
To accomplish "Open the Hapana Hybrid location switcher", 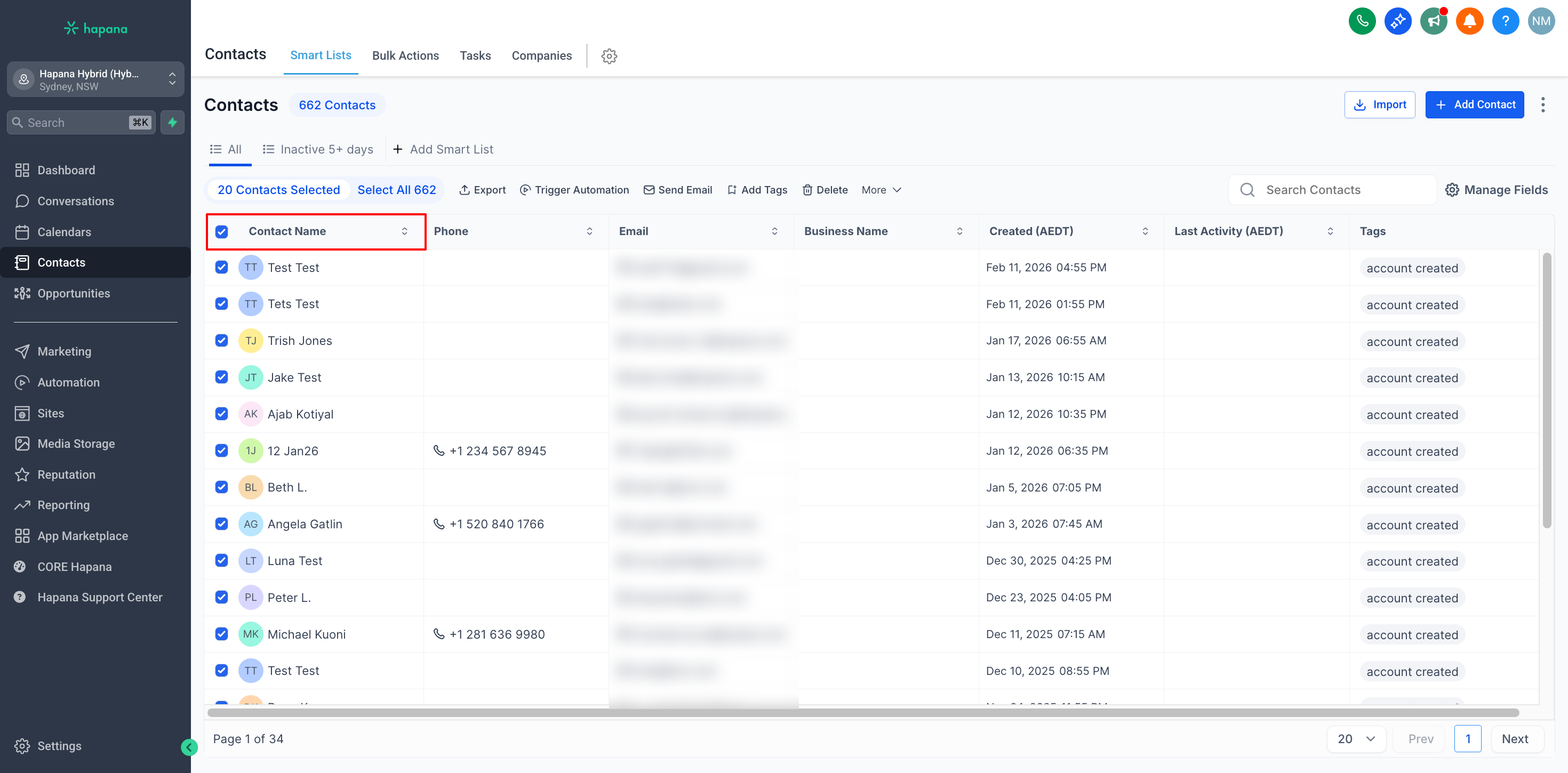I will click(95, 80).
